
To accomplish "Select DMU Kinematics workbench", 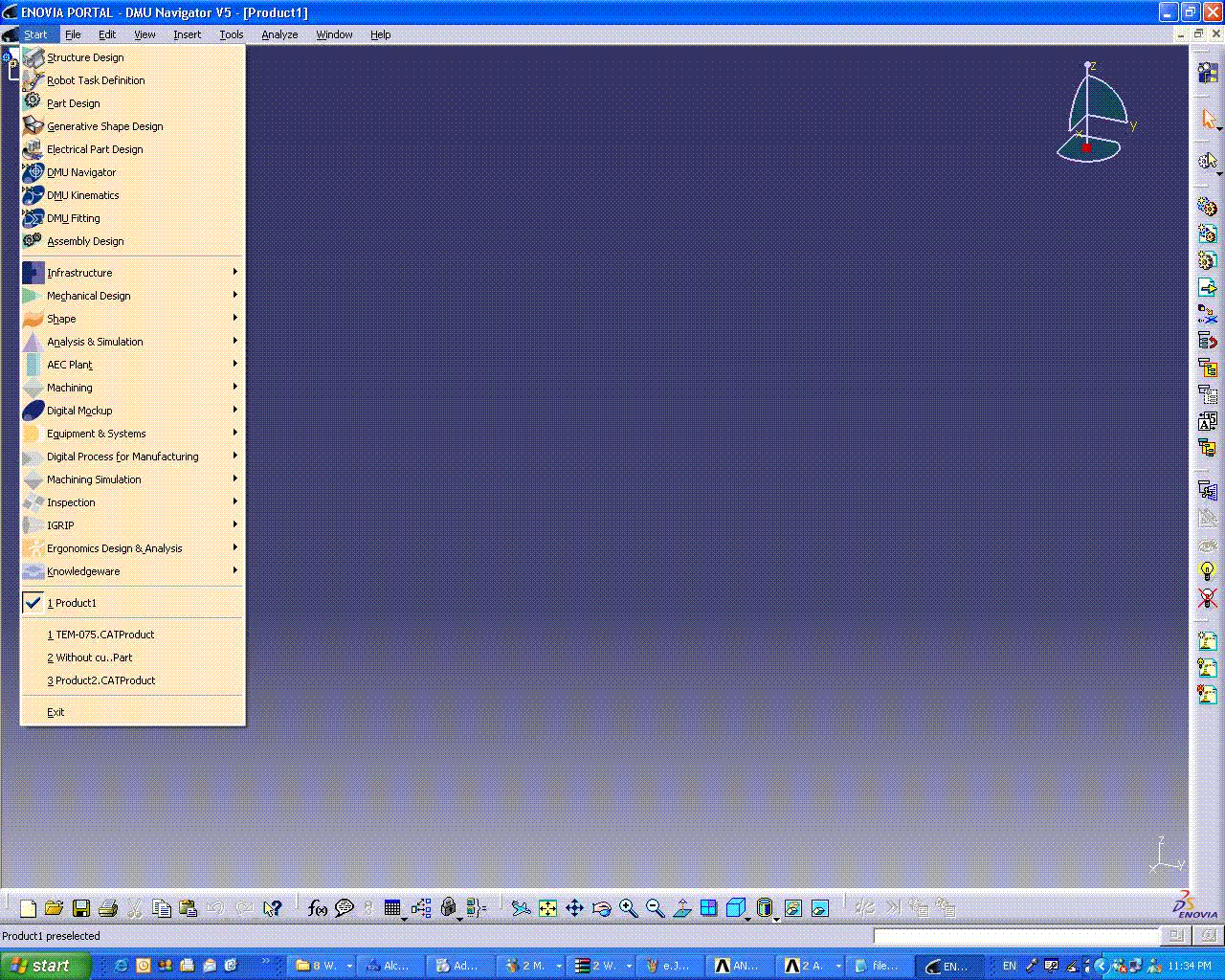I will (x=133, y=195).
